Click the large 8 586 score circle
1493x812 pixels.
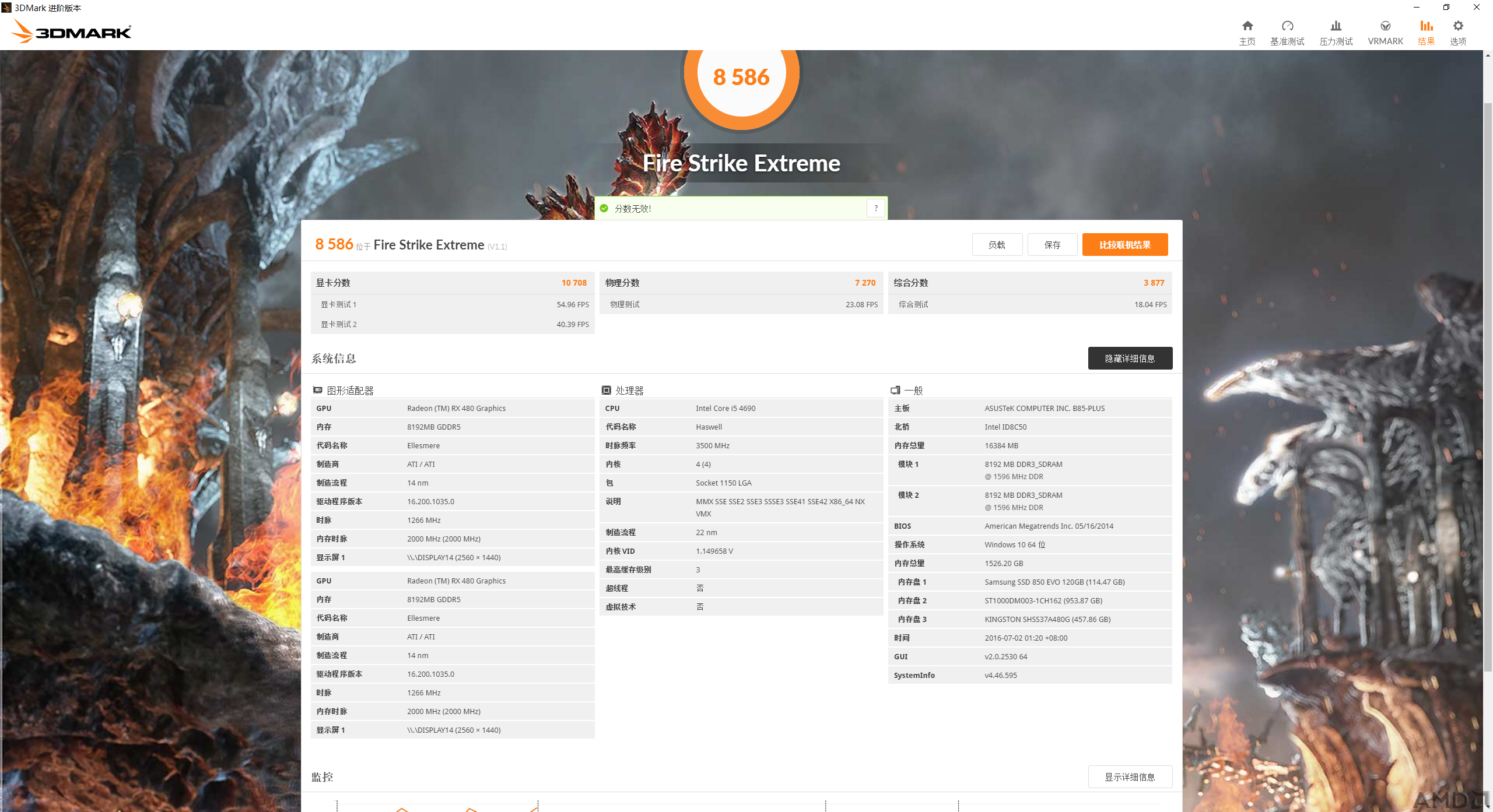741,76
